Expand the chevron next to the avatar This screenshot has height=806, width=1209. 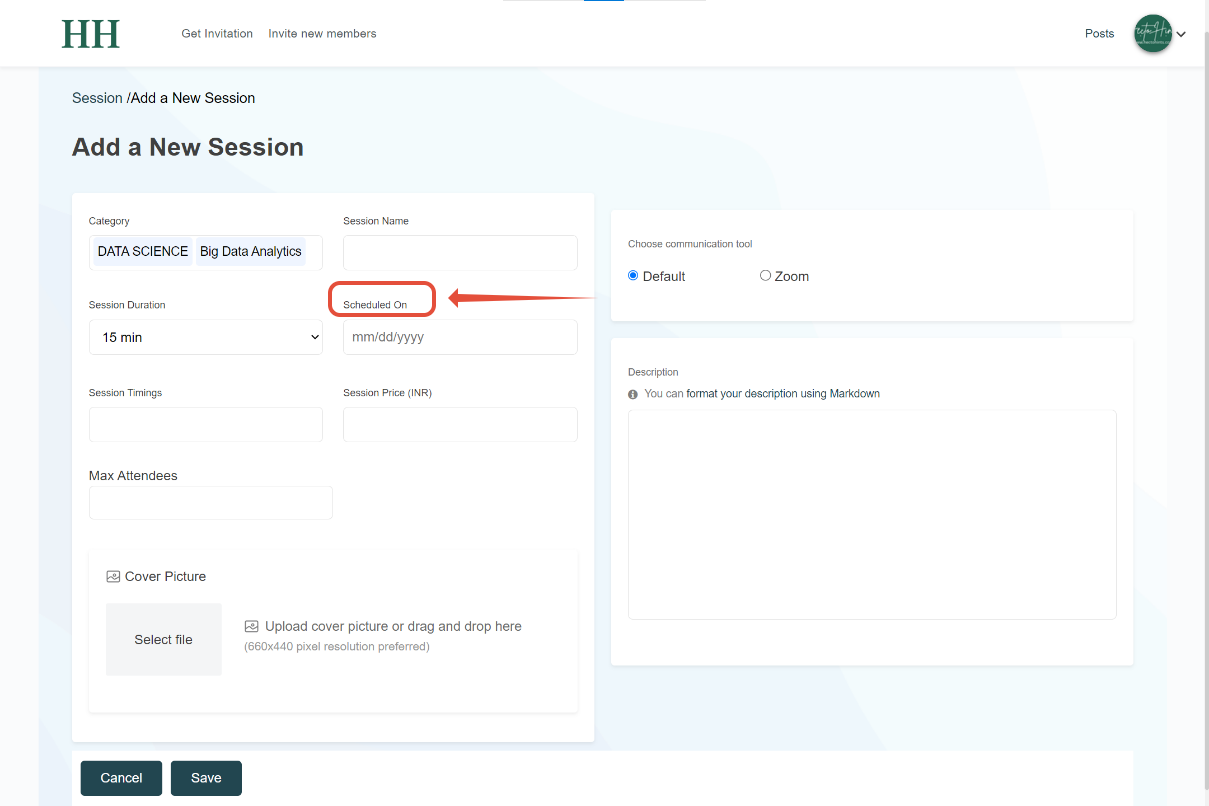1181,34
